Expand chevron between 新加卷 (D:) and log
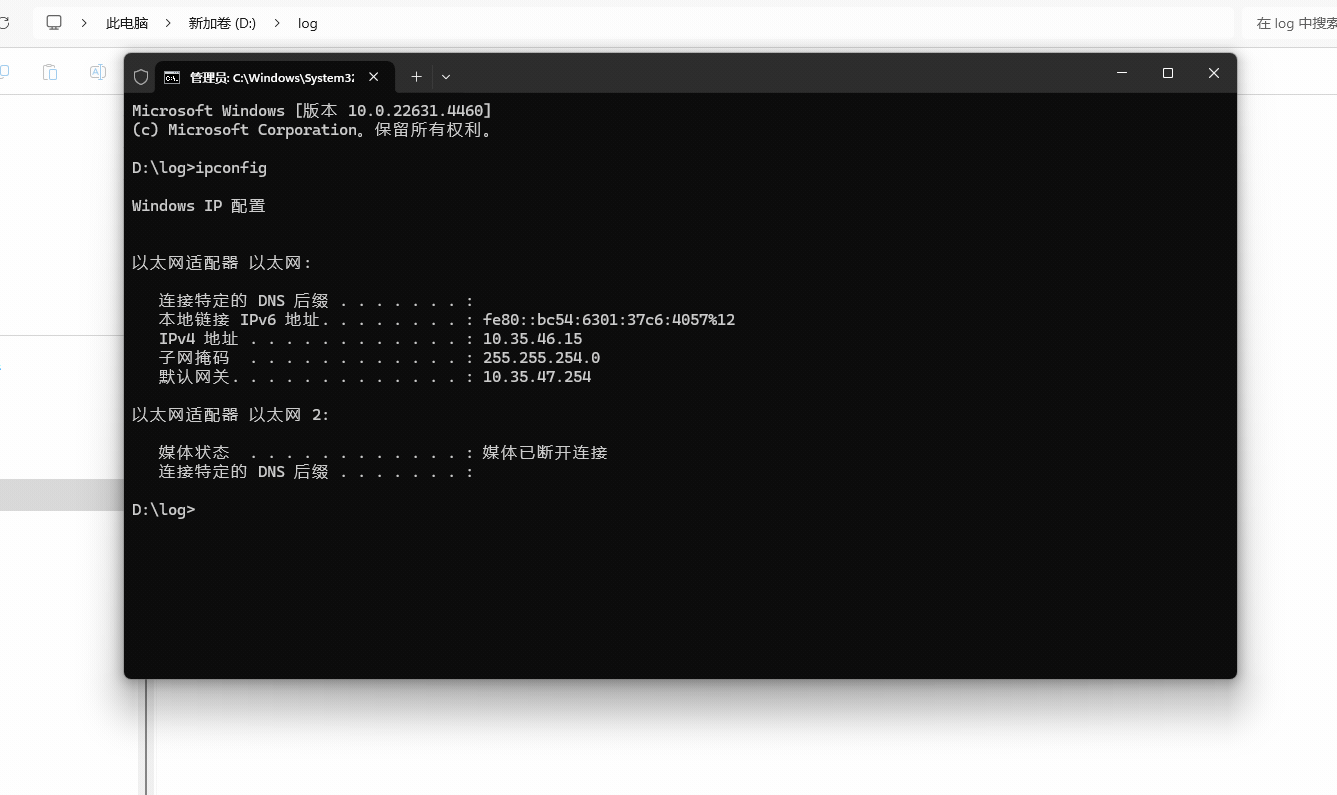Image resolution: width=1337 pixels, height=795 pixels. [x=276, y=23]
